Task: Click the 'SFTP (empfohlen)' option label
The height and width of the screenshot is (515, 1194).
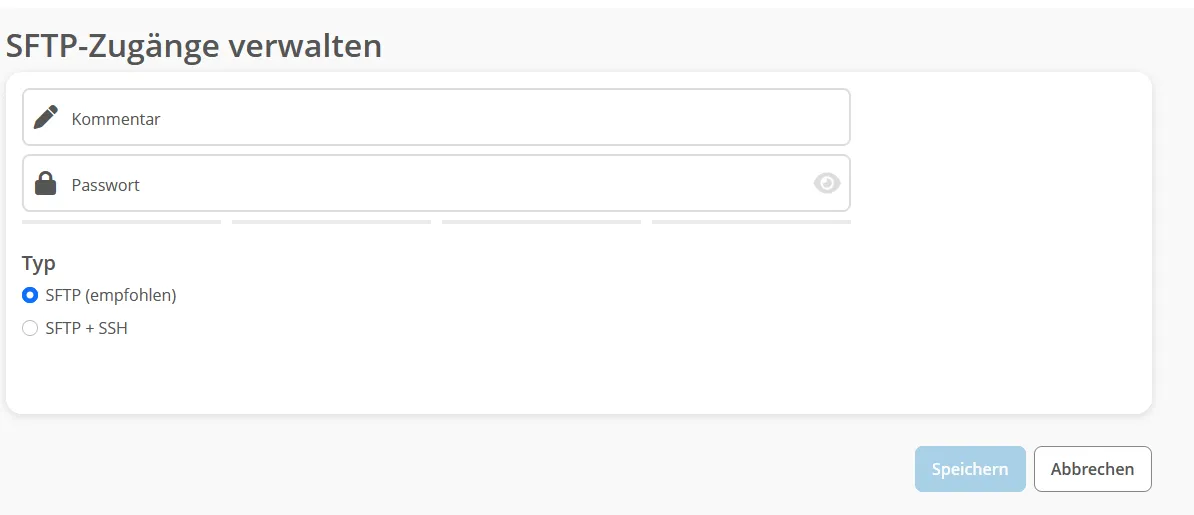Action: point(111,296)
